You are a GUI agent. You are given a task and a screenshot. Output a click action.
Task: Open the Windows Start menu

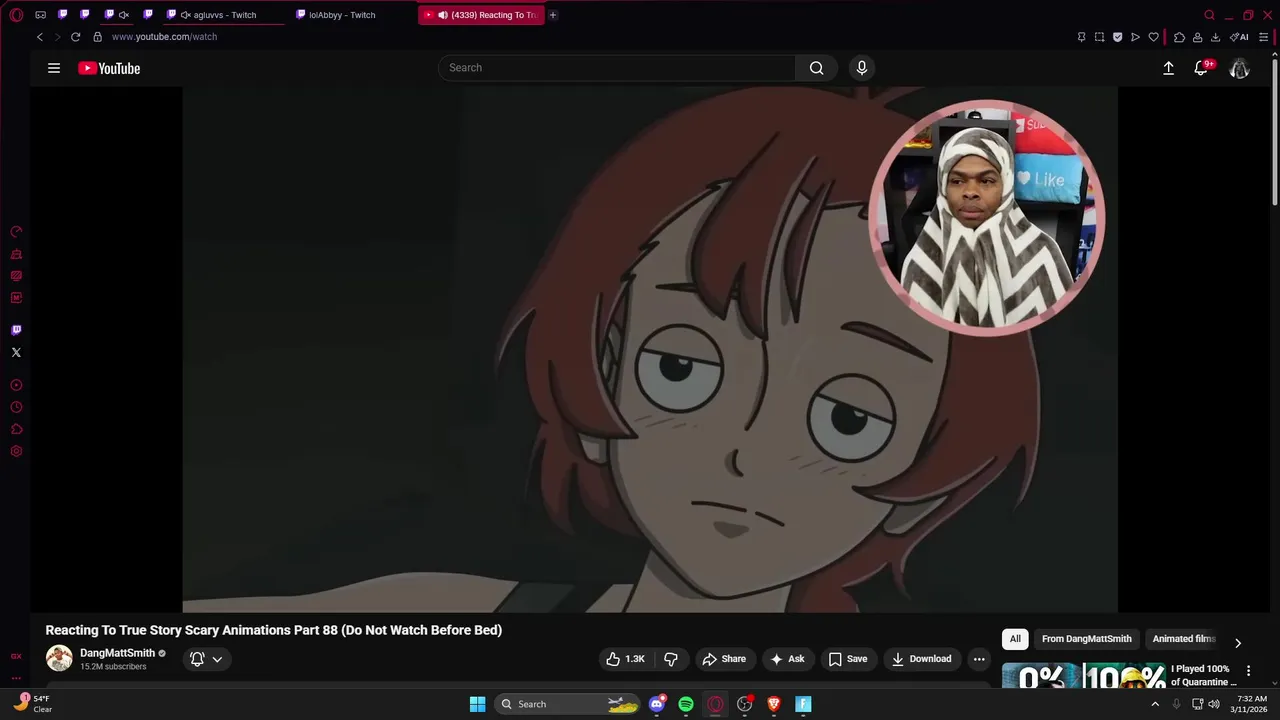(477, 704)
